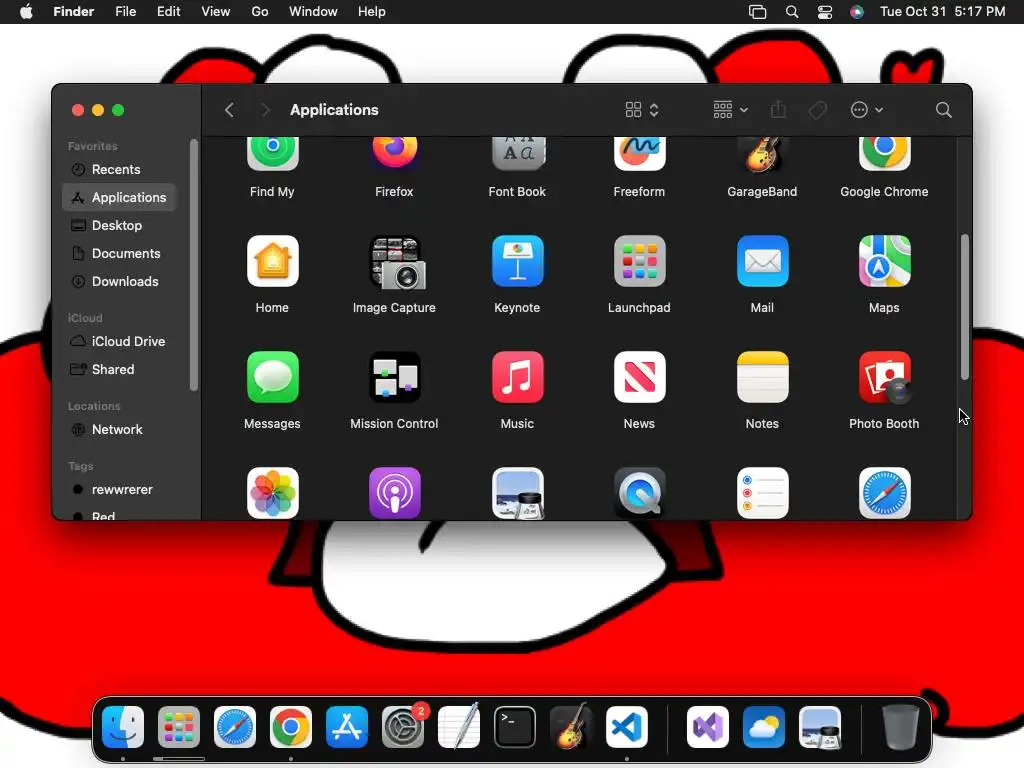Select the Maps app icon

(884, 261)
